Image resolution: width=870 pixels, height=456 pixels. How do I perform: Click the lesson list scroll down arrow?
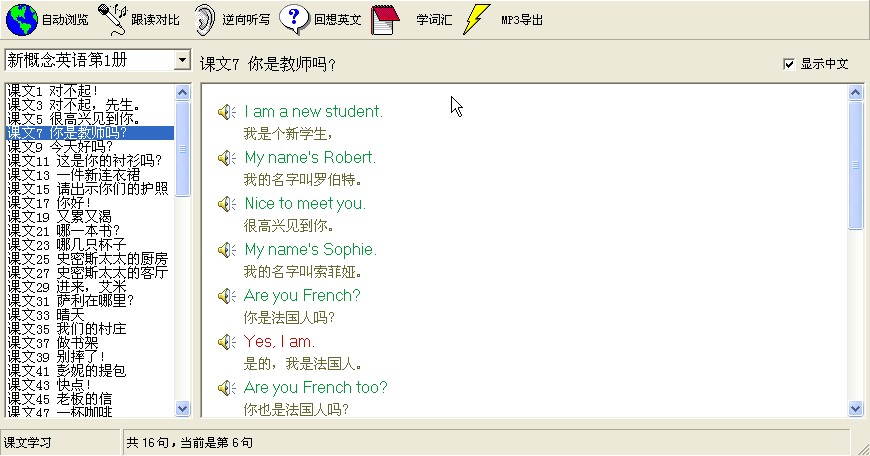pyautogui.click(x=183, y=409)
